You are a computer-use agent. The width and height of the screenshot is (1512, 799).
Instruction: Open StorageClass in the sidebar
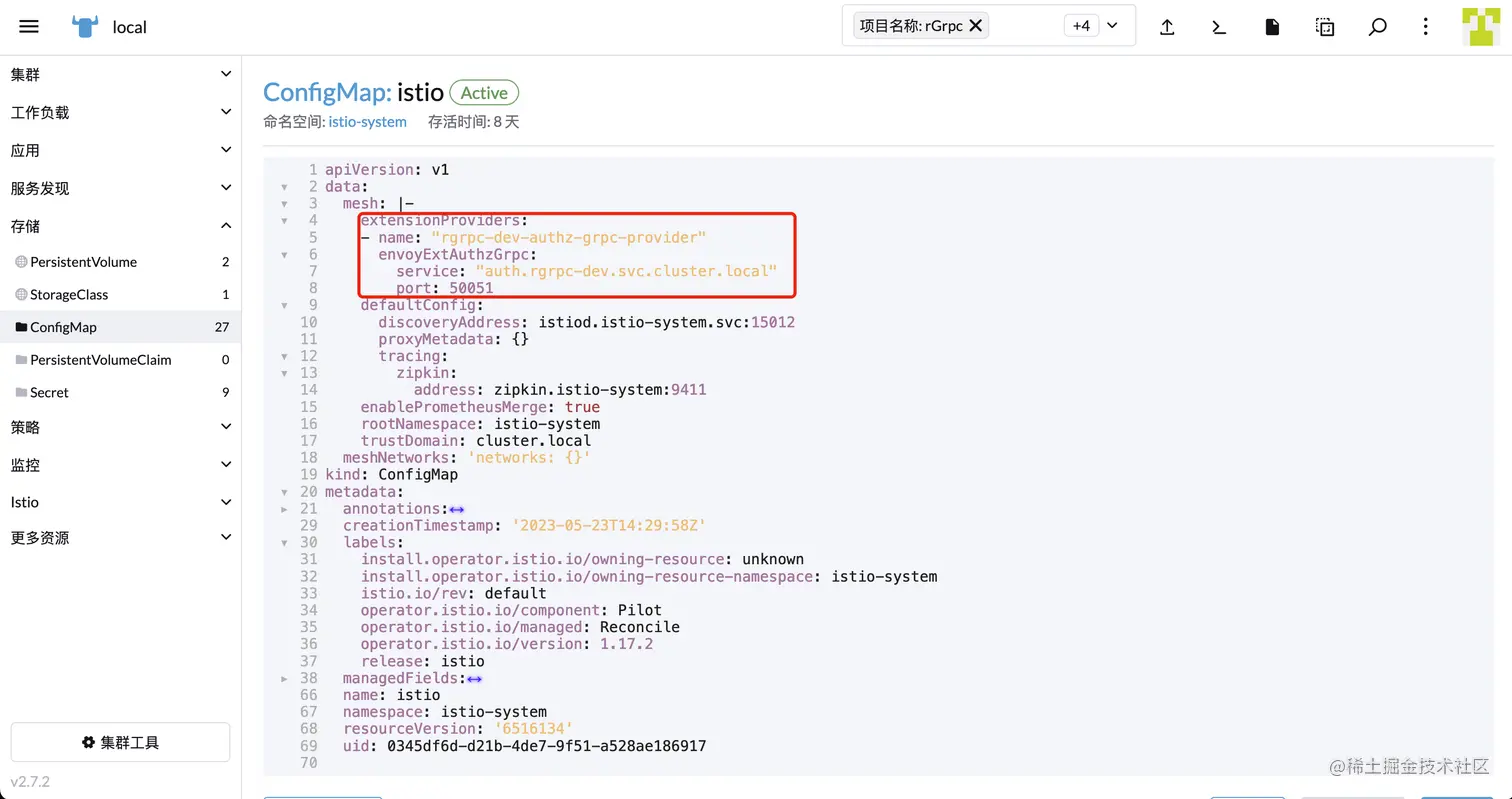(x=120, y=295)
